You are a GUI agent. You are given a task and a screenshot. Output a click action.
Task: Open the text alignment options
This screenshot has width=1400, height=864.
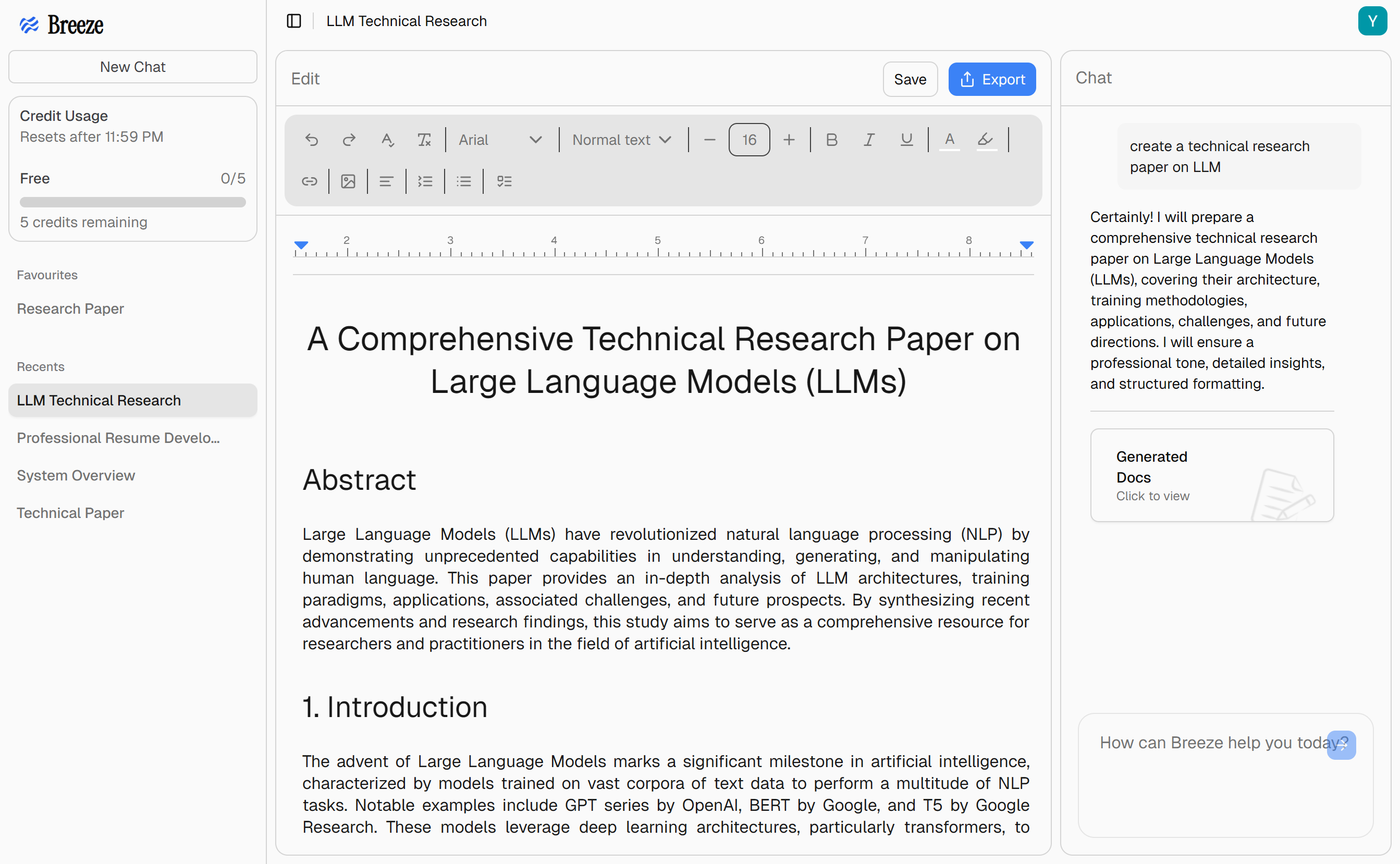386,182
